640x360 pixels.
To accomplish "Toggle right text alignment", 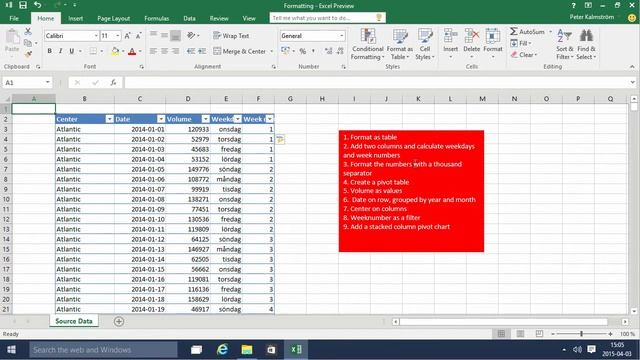I will click(x=176, y=51).
